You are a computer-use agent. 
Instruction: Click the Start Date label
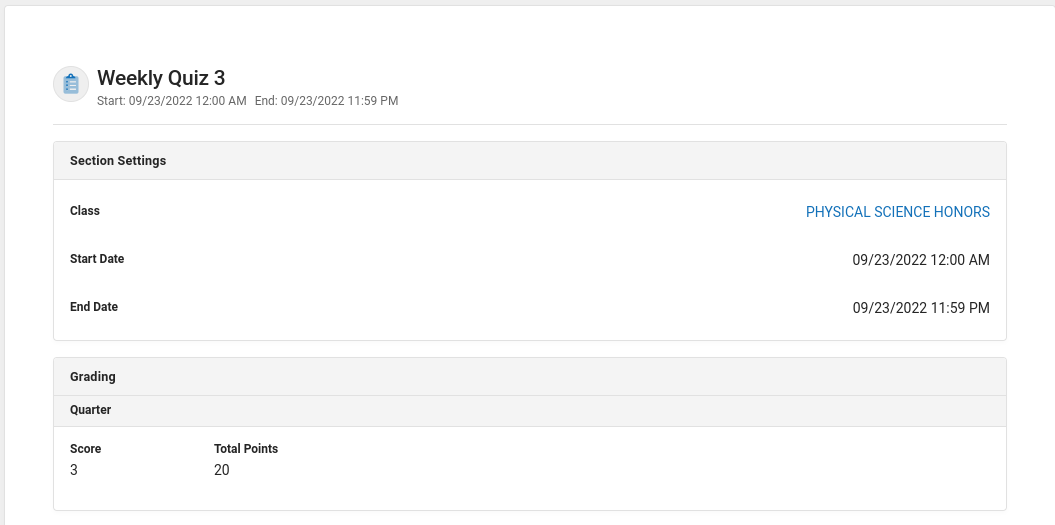pos(97,259)
